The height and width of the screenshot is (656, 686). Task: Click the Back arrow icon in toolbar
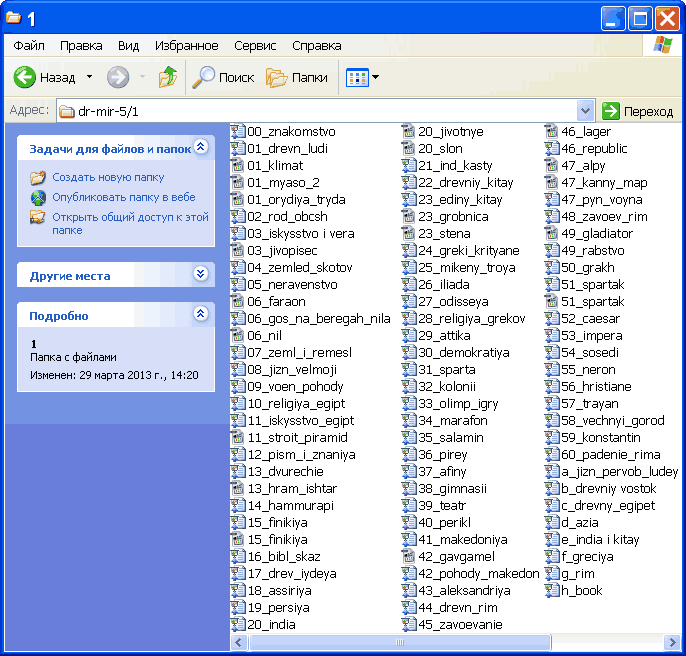coord(25,77)
